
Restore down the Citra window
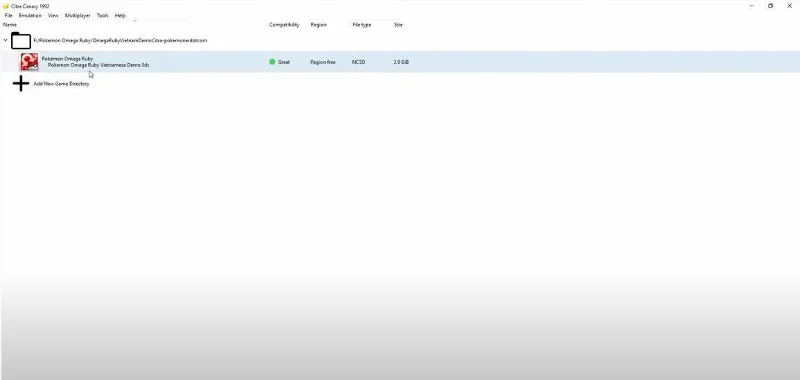(x=770, y=6)
